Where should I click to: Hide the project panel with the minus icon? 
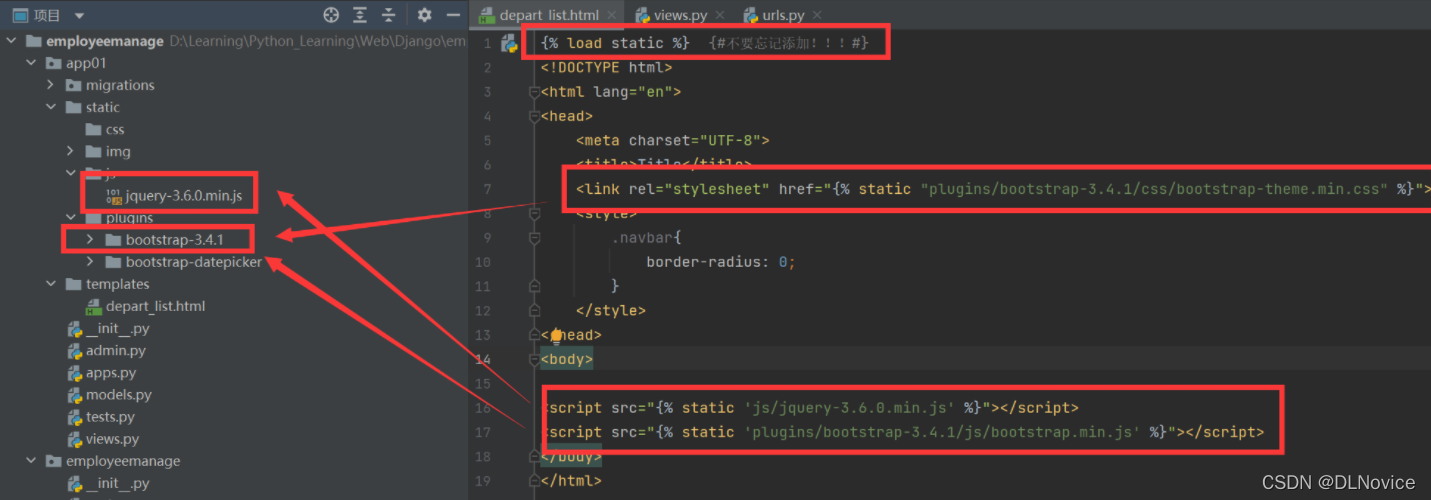click(453, 15)
